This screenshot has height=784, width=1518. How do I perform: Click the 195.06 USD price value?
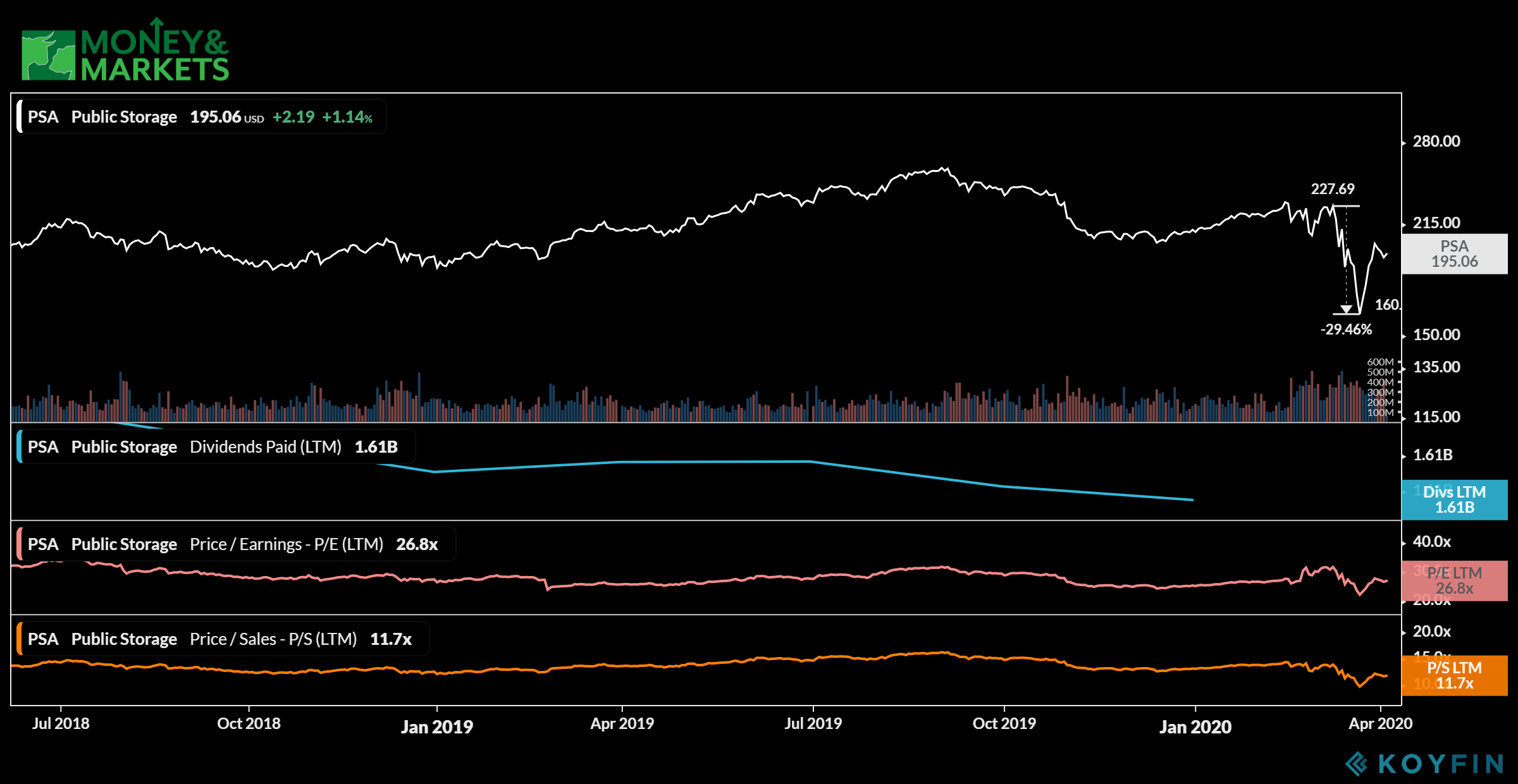[227, 117]
